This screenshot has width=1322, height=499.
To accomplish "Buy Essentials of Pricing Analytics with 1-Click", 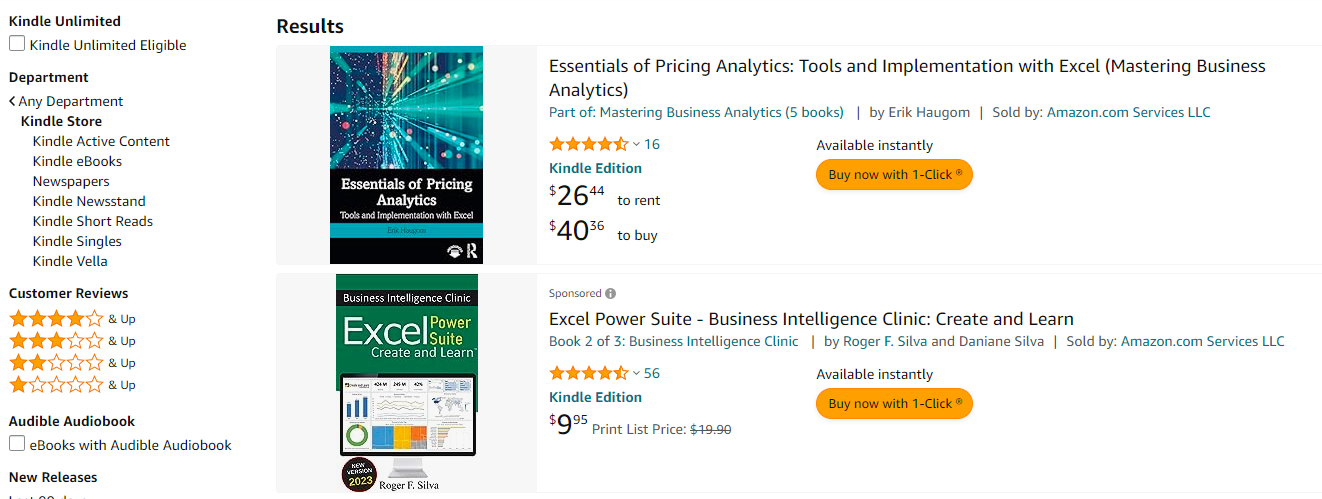I will point(894,174).
